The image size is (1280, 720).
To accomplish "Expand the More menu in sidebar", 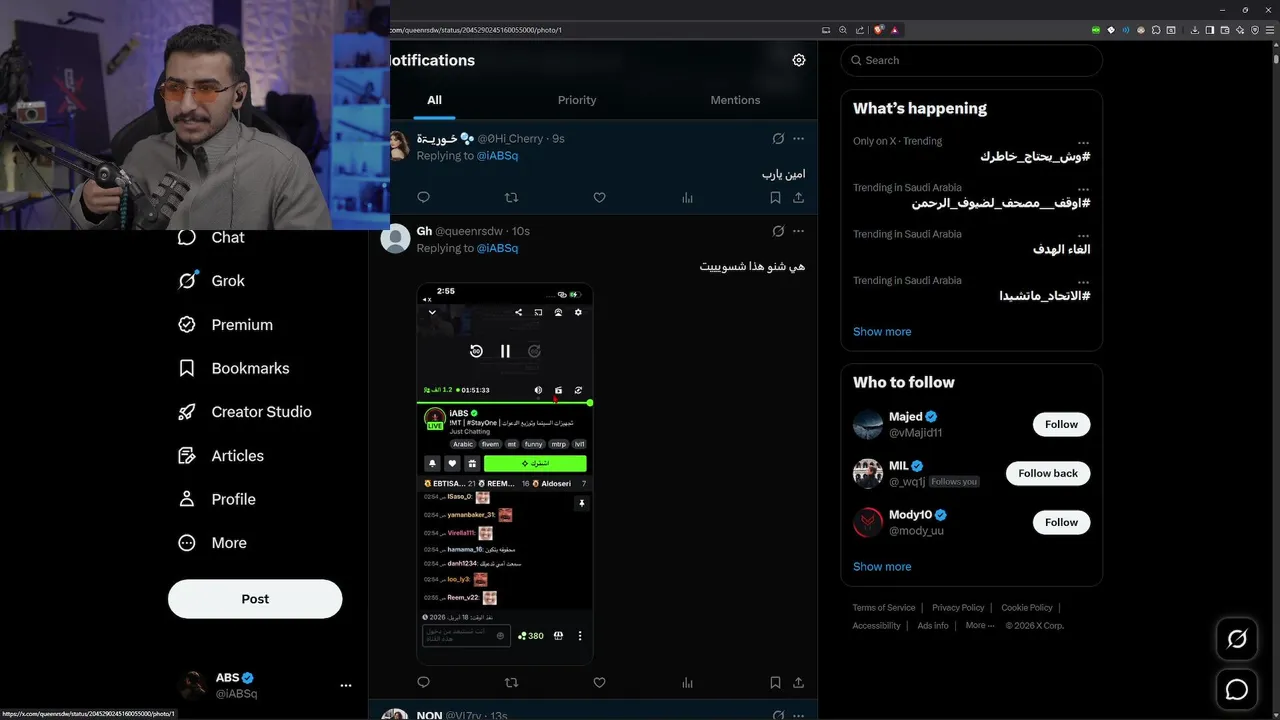I will 211,543.
